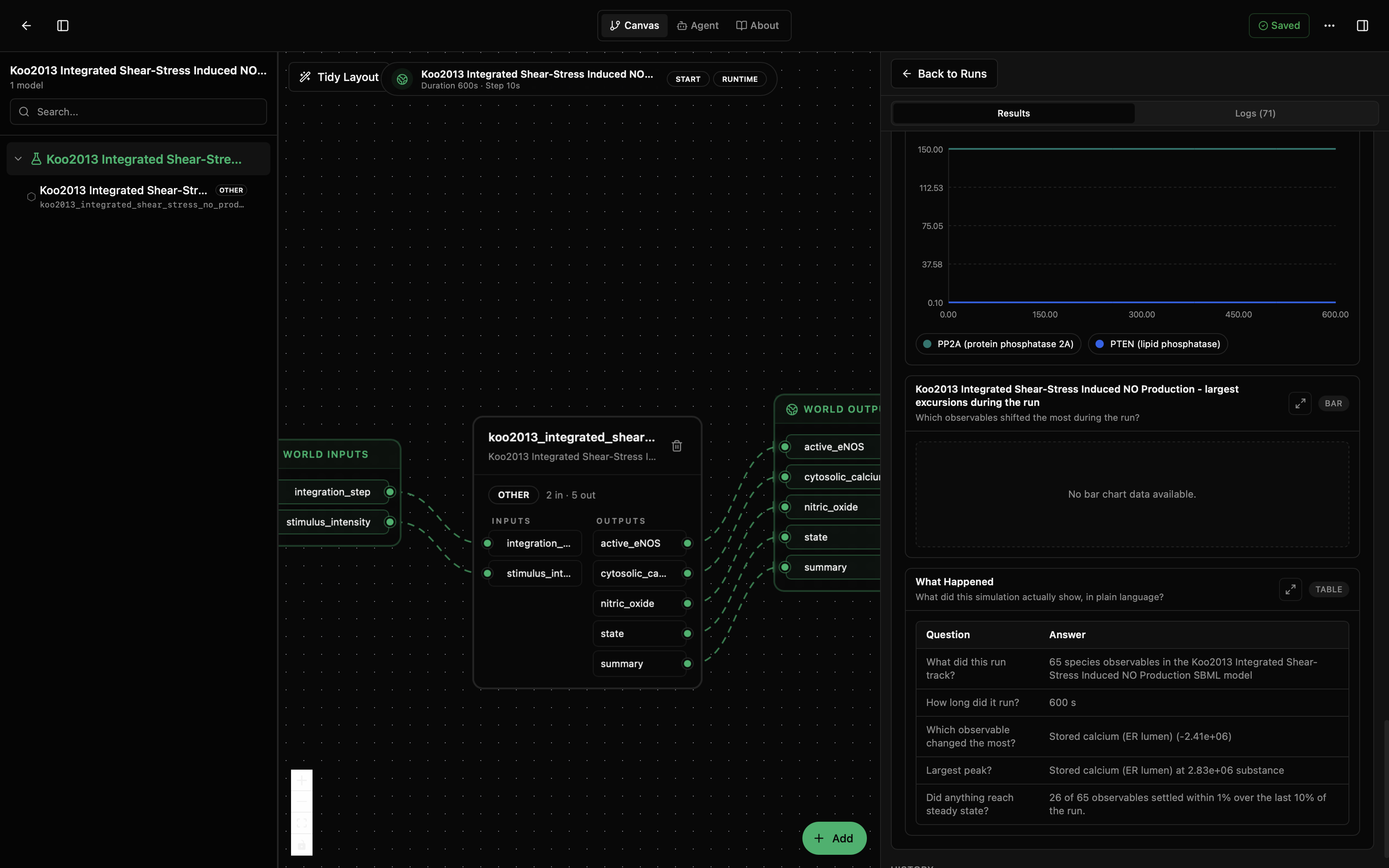Click the flask icon beside the Koo2013 group
This screenshot has width=1389, height=868.
coord(36,159)
